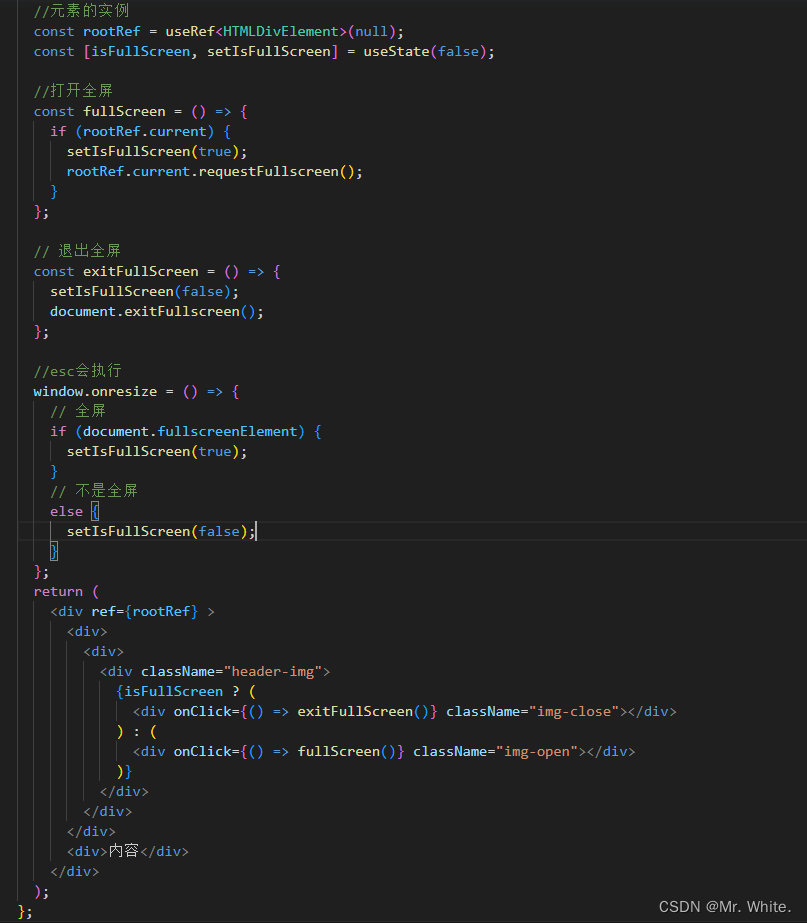Click the 内容 div text
Viewport: 807px width, 923px height.
(125, 851)
